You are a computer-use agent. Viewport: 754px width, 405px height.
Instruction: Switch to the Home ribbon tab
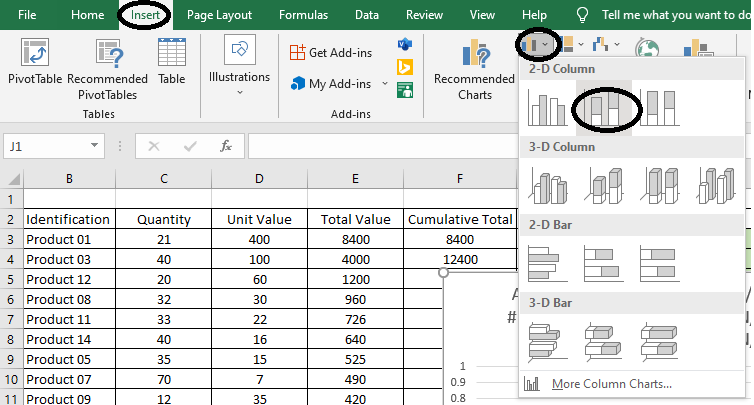tap(88, 15)
